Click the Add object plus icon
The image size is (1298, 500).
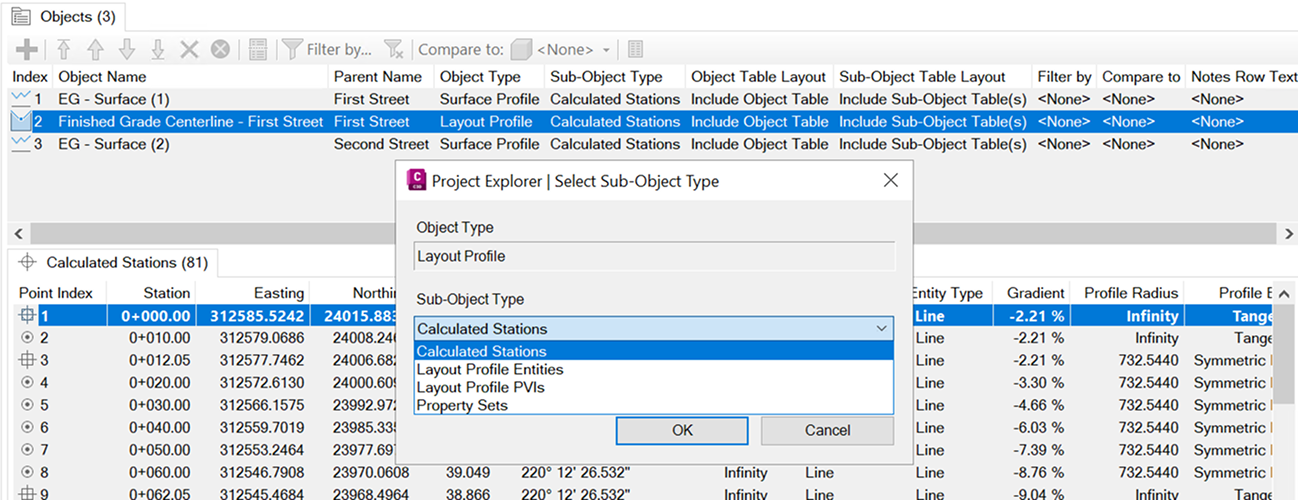[27, 49]
